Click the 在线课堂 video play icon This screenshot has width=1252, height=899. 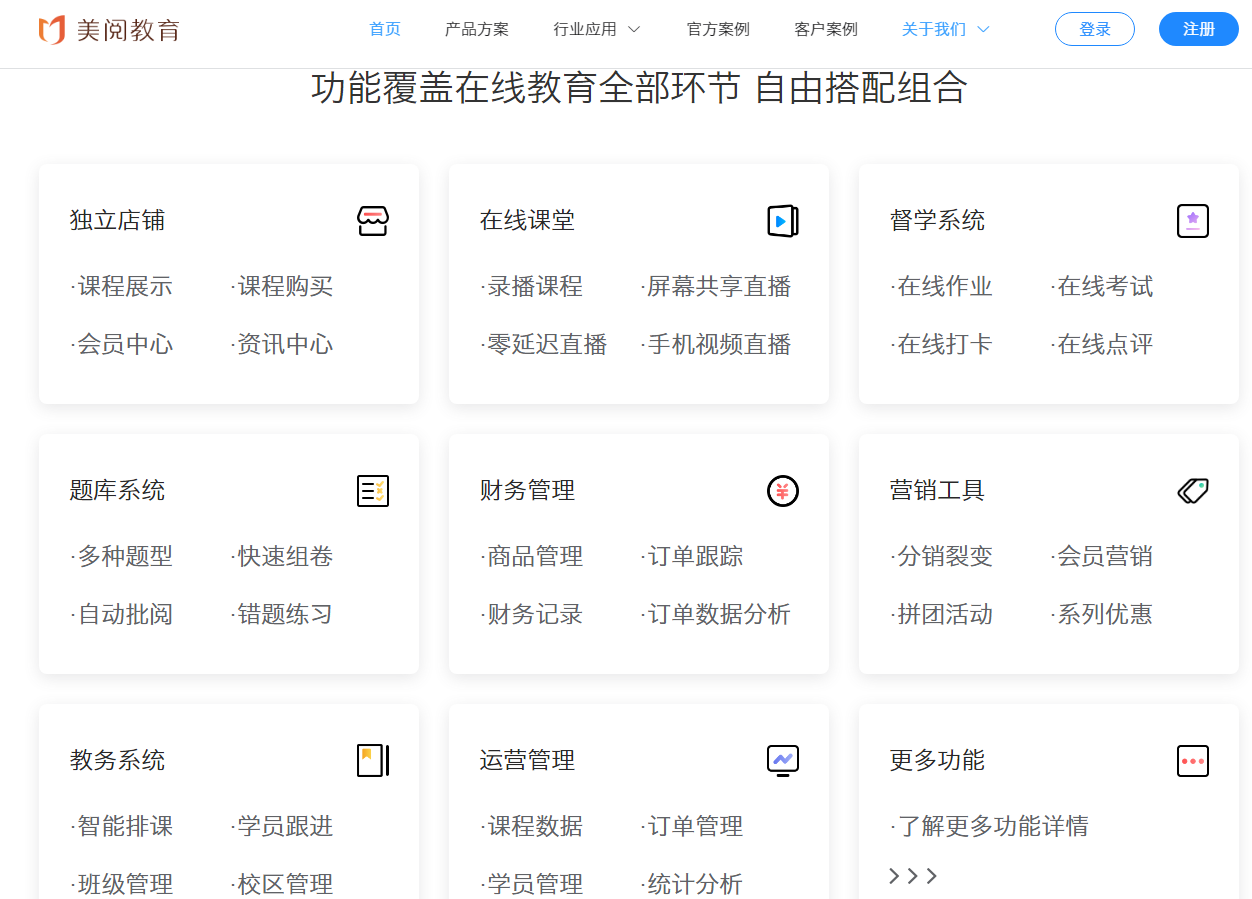pos(783,221)
